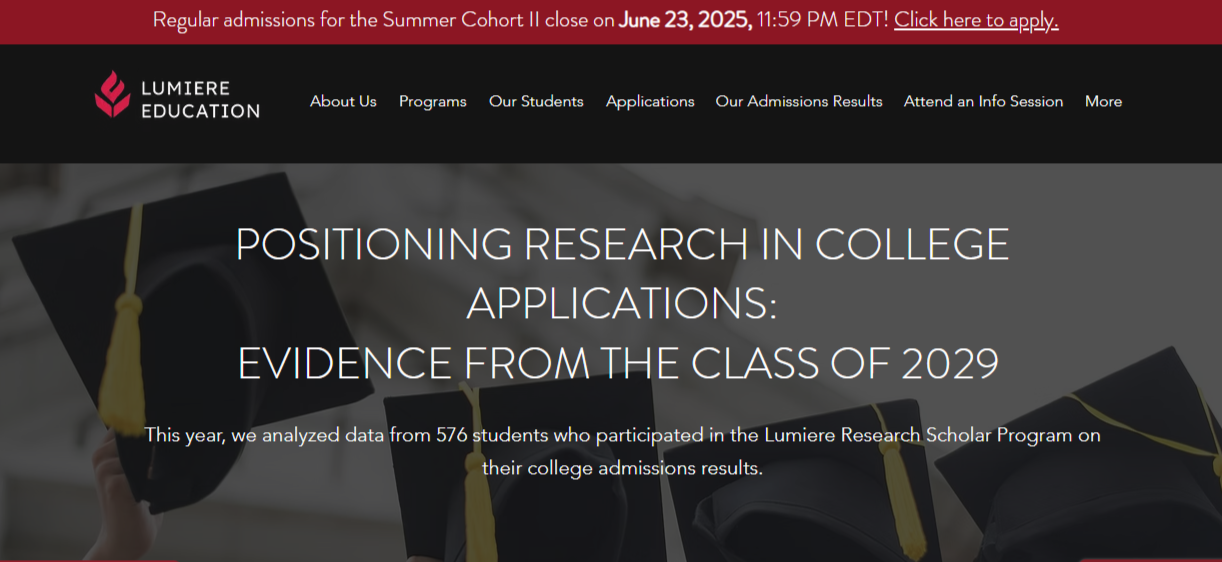
Task: Select Applications in the navigation bar
Action: pyautogui.click(x=650, y=101)
